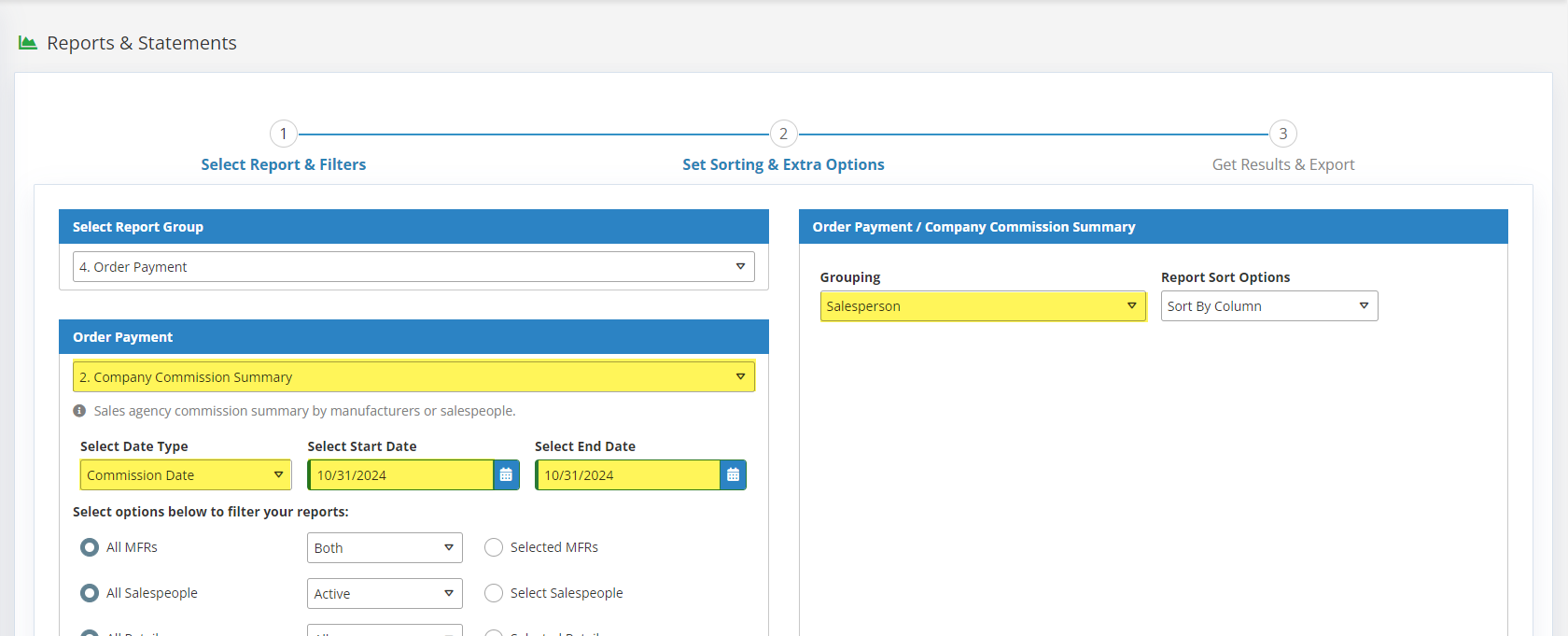
Task: Click the info icon beside commission summary description
Action: point(79,411)
